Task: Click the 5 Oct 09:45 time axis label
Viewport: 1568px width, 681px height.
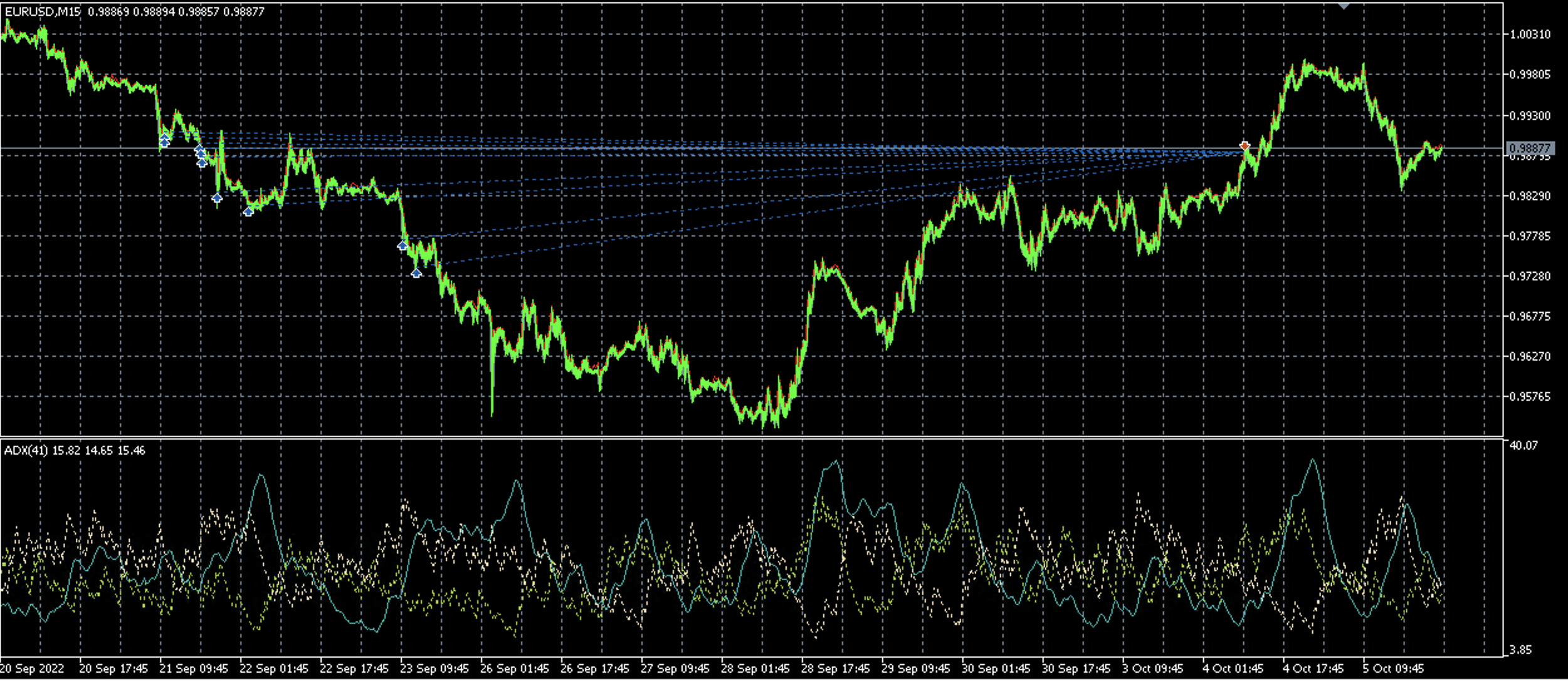Action: point(1393,668)
